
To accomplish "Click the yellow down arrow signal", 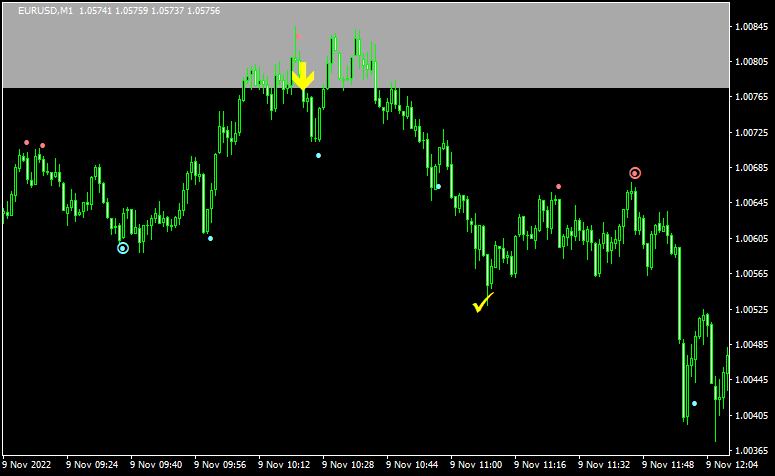I will (x=303, y=78).
